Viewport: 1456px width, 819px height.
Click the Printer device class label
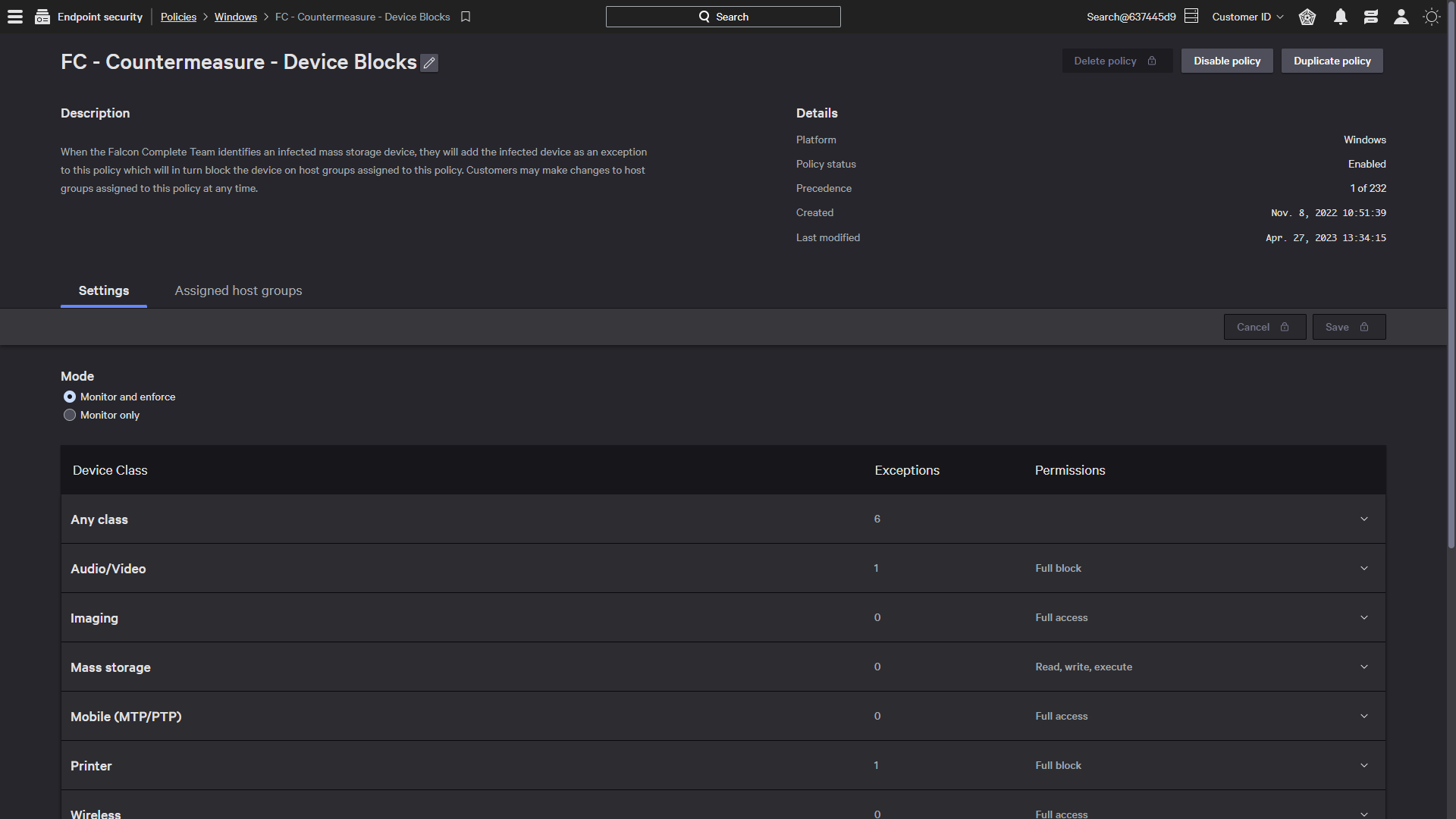91,766
